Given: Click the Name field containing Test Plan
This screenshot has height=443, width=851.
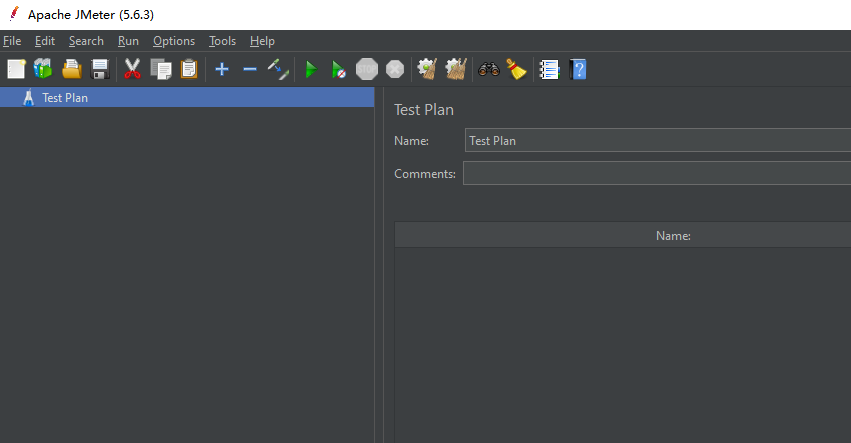Looking at the screenshot, I should pos(658,141).
